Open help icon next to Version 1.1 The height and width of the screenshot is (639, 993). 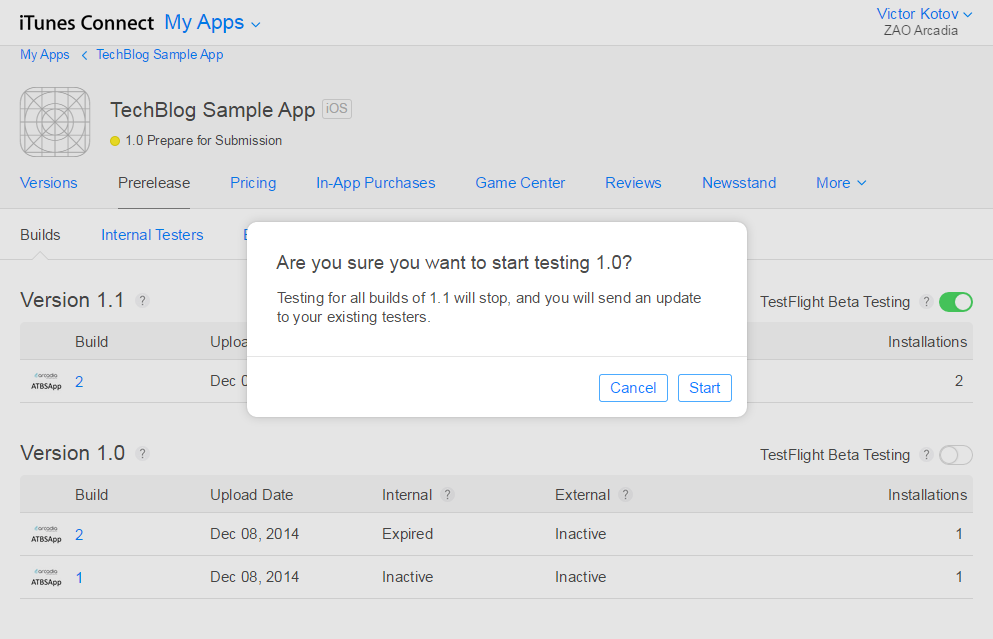point(142,301)
